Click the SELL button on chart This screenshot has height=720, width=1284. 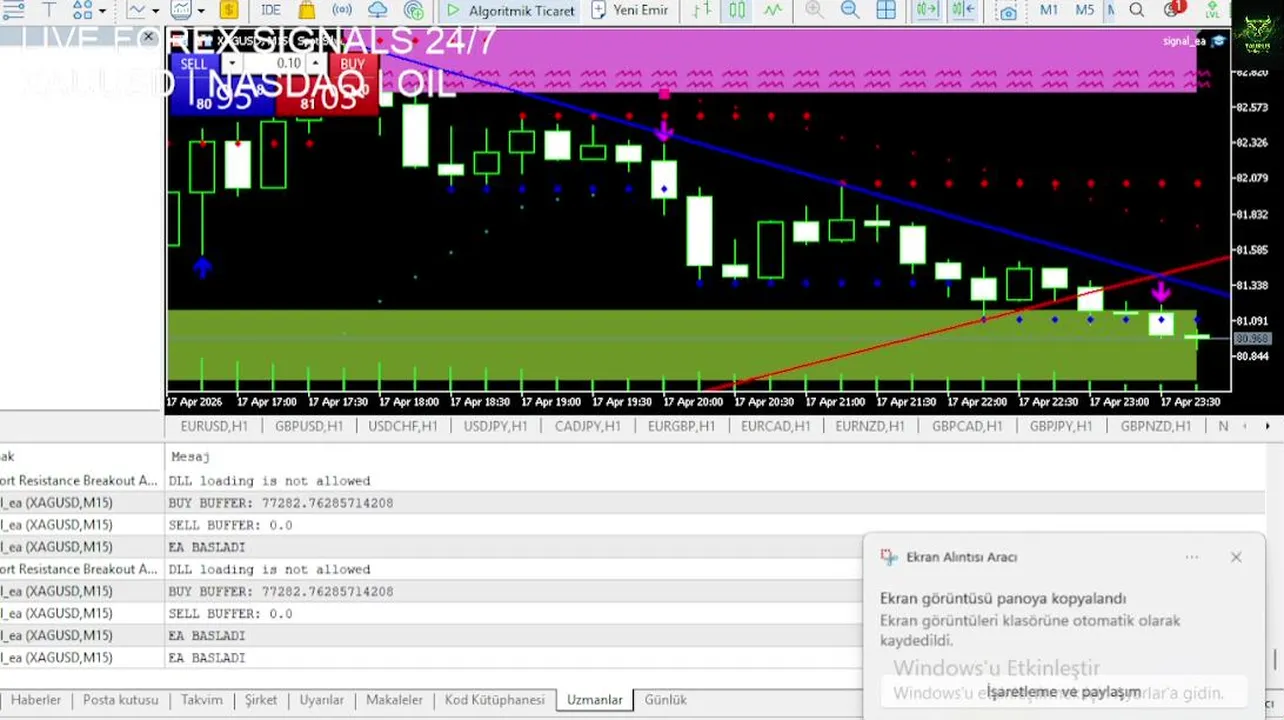click(x=194, y=64)
